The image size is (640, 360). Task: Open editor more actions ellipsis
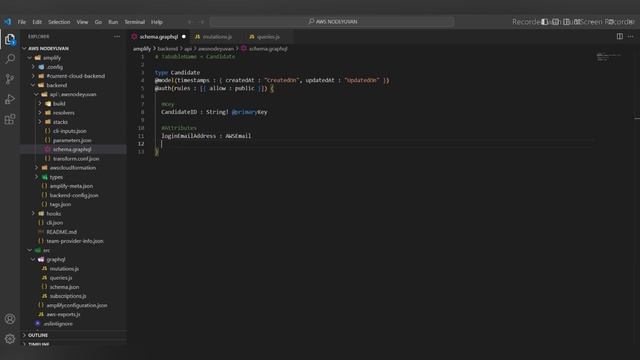[631, 36]
